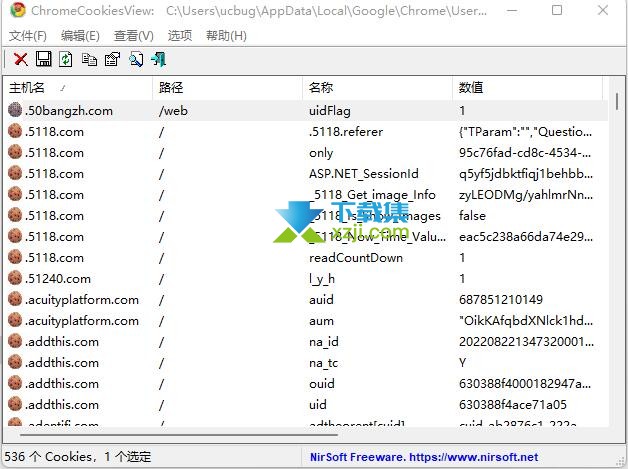Select the _5118_Get_image_Info cookie

pos(372,195)
